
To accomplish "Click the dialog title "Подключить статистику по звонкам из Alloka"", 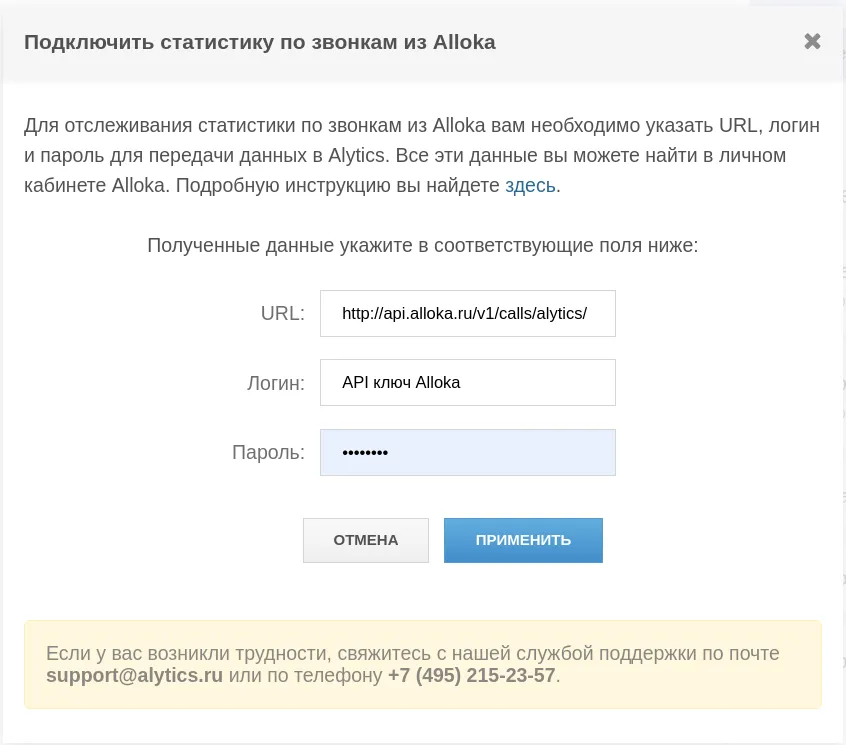I will 260,42.
